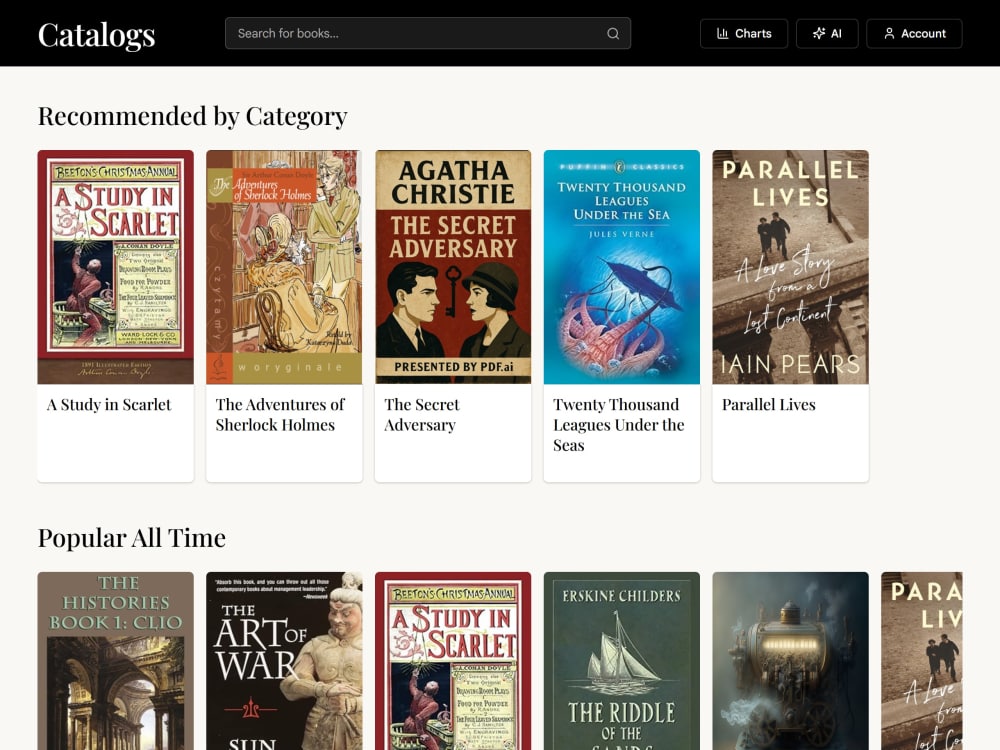This screenshot has height=750, width=1000.
Task: Open A Study in Scarlet in Popular All Time
Action: point(453,661)
